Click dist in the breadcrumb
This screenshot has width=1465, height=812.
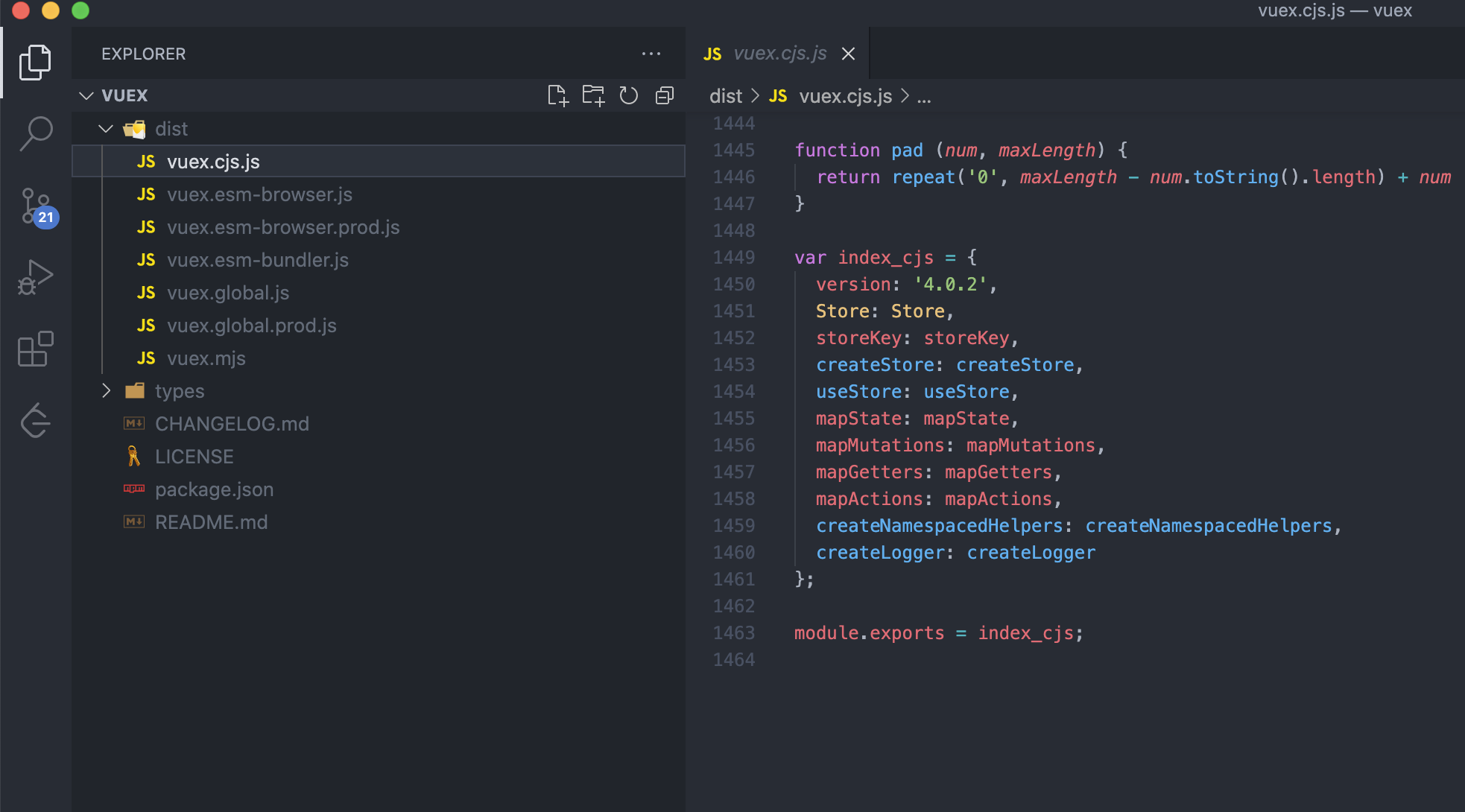725,96
